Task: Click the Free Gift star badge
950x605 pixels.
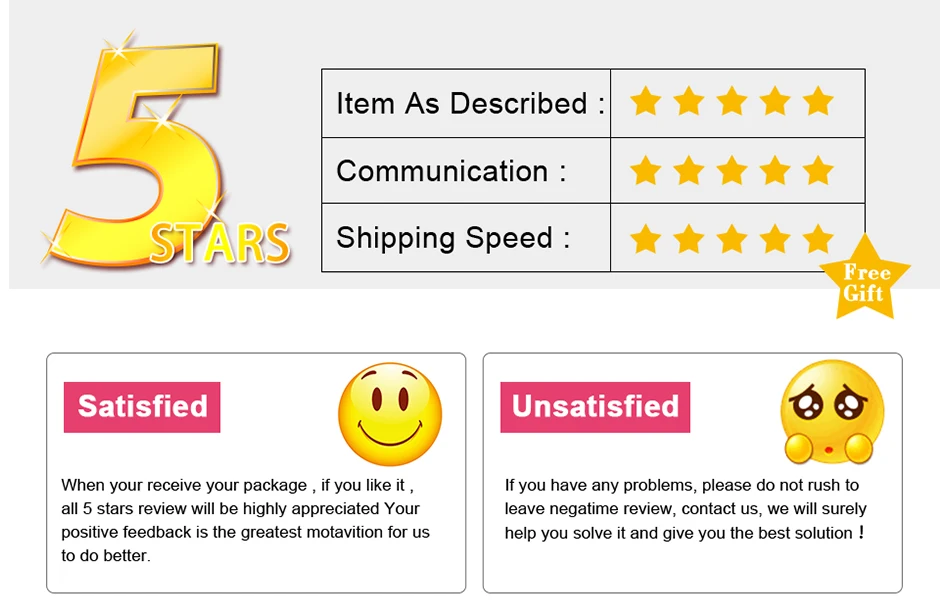Action: click(x=865, y=278)
